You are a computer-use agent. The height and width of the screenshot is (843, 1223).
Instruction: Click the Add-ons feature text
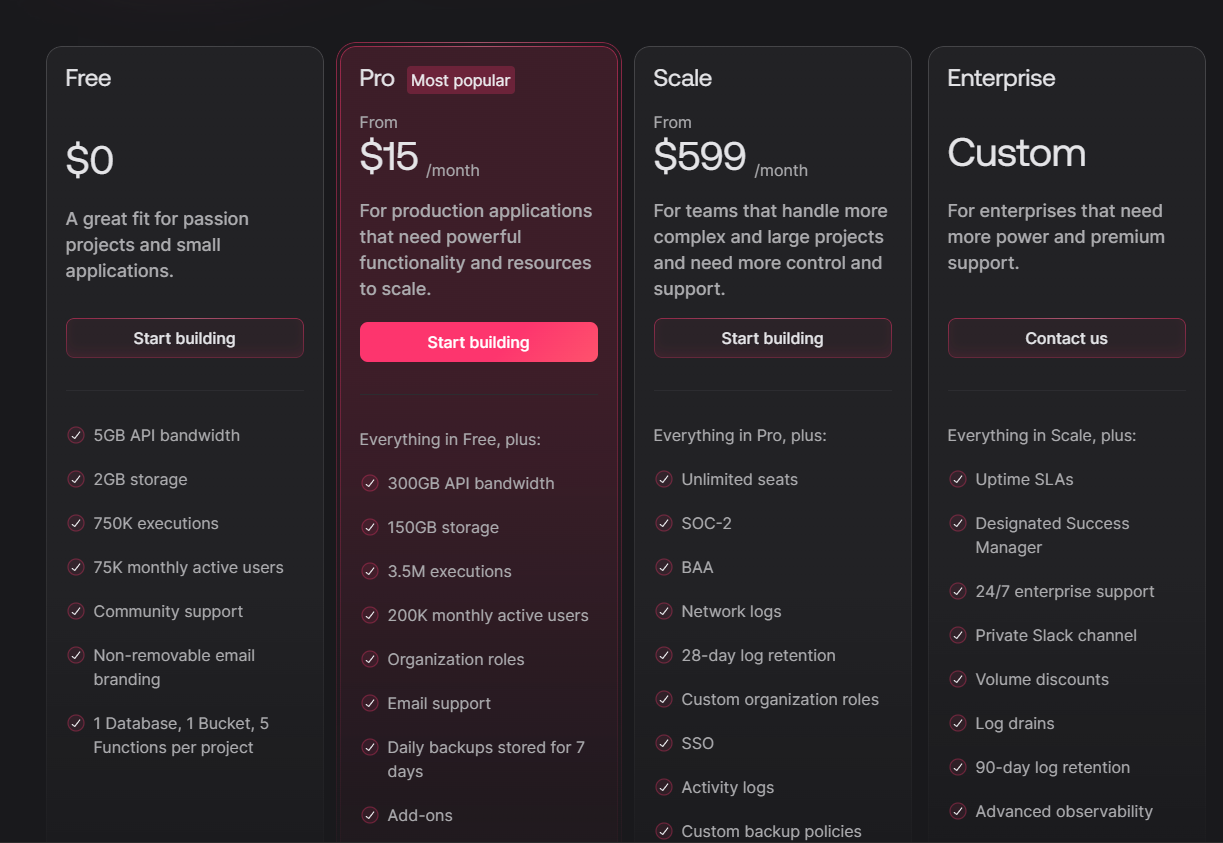(420, 815)
